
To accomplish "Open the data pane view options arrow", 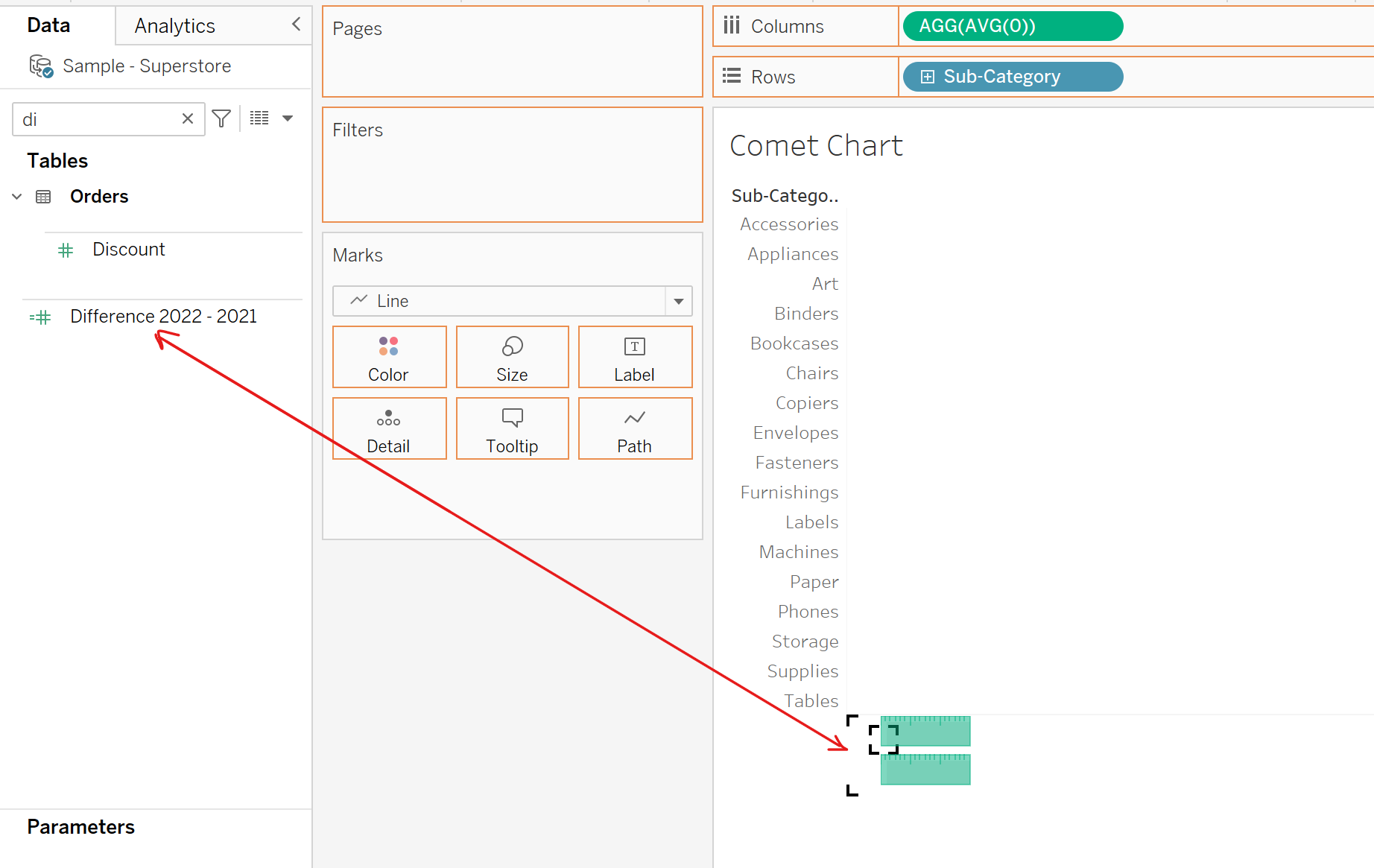I will [288, 118].
